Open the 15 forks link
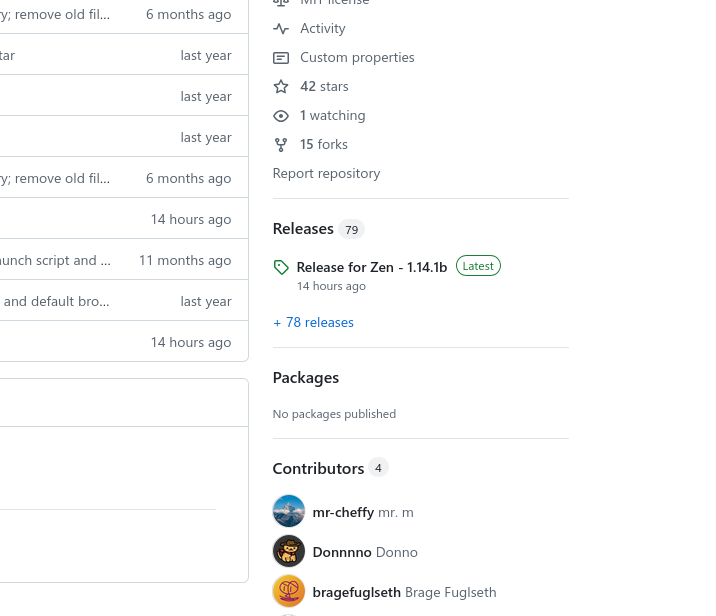This screenshot has width=716, height=616. pyautogui.click(x=324, y=144)
